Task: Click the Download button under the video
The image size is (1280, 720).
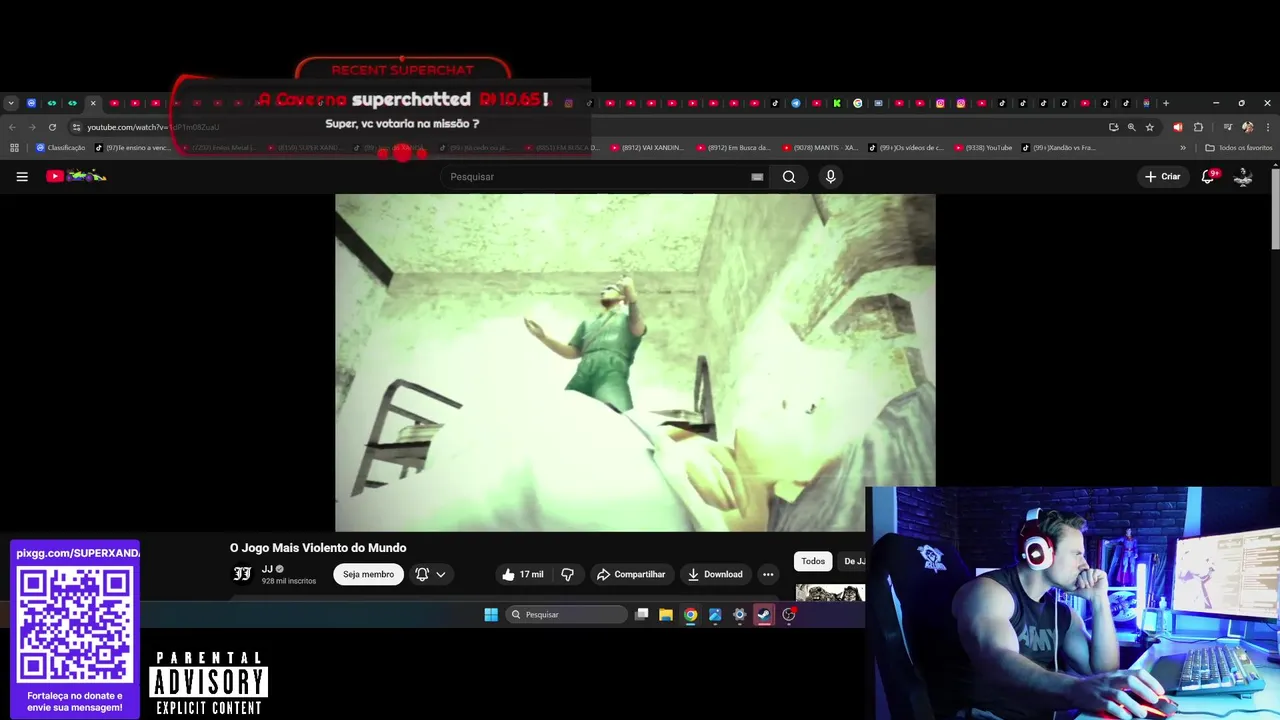Action: tap(715, 574)
